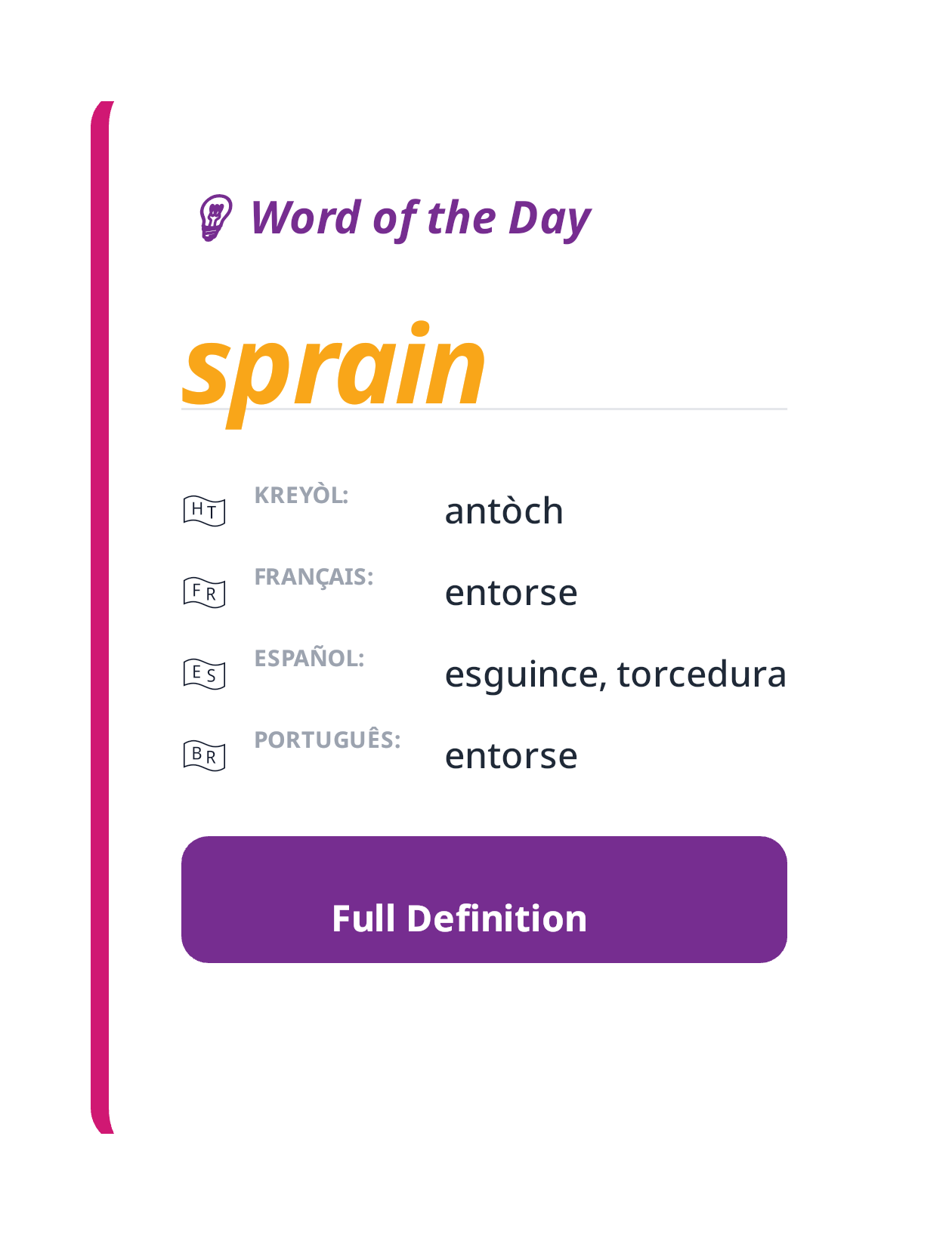Image resolution: width=952 pixels, height=1235 pixels.
Task: Click the PORTUGUÊS label text
Action: (328, 739)
